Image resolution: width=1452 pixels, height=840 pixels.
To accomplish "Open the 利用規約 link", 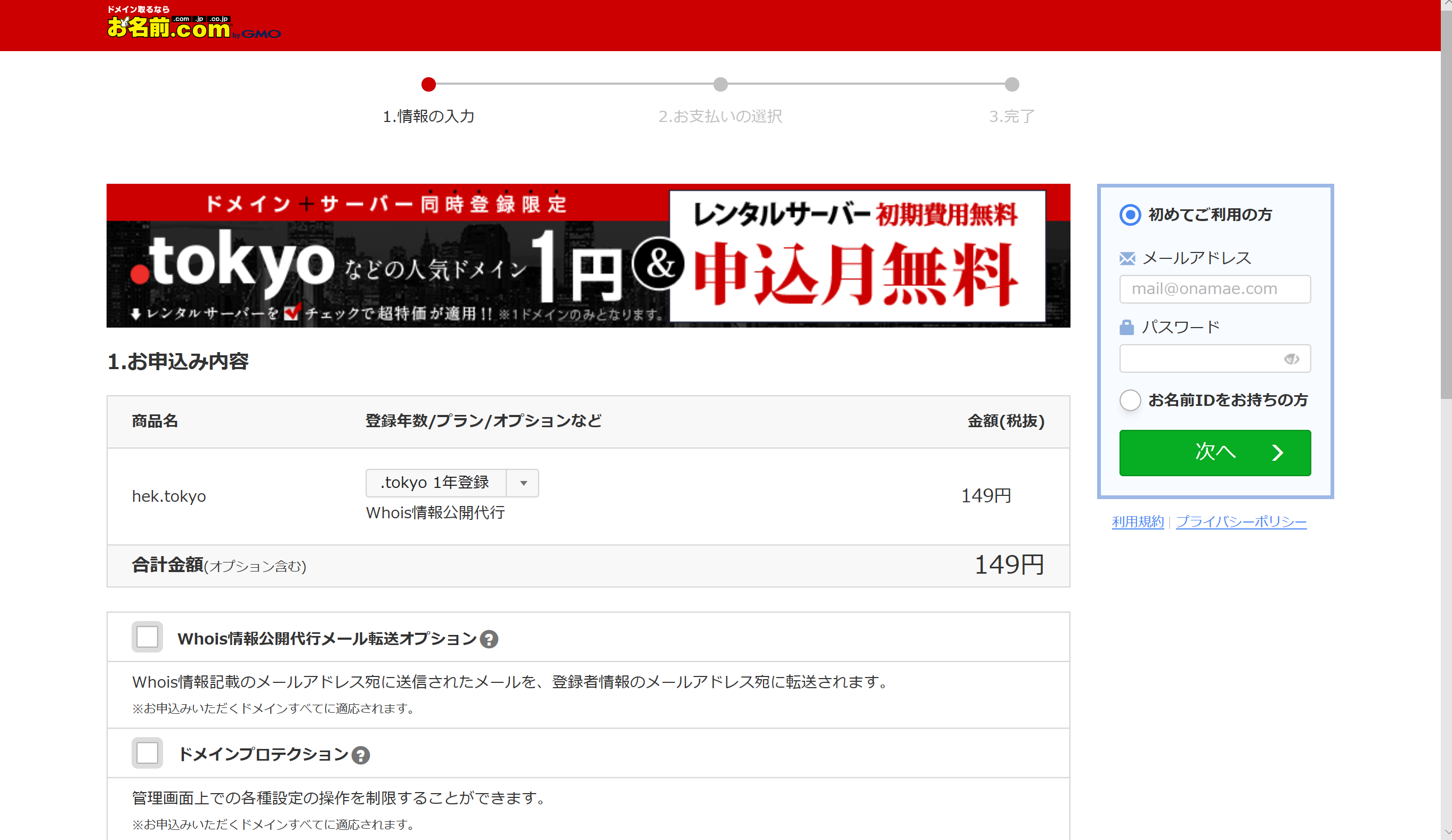I will 1138,521.
